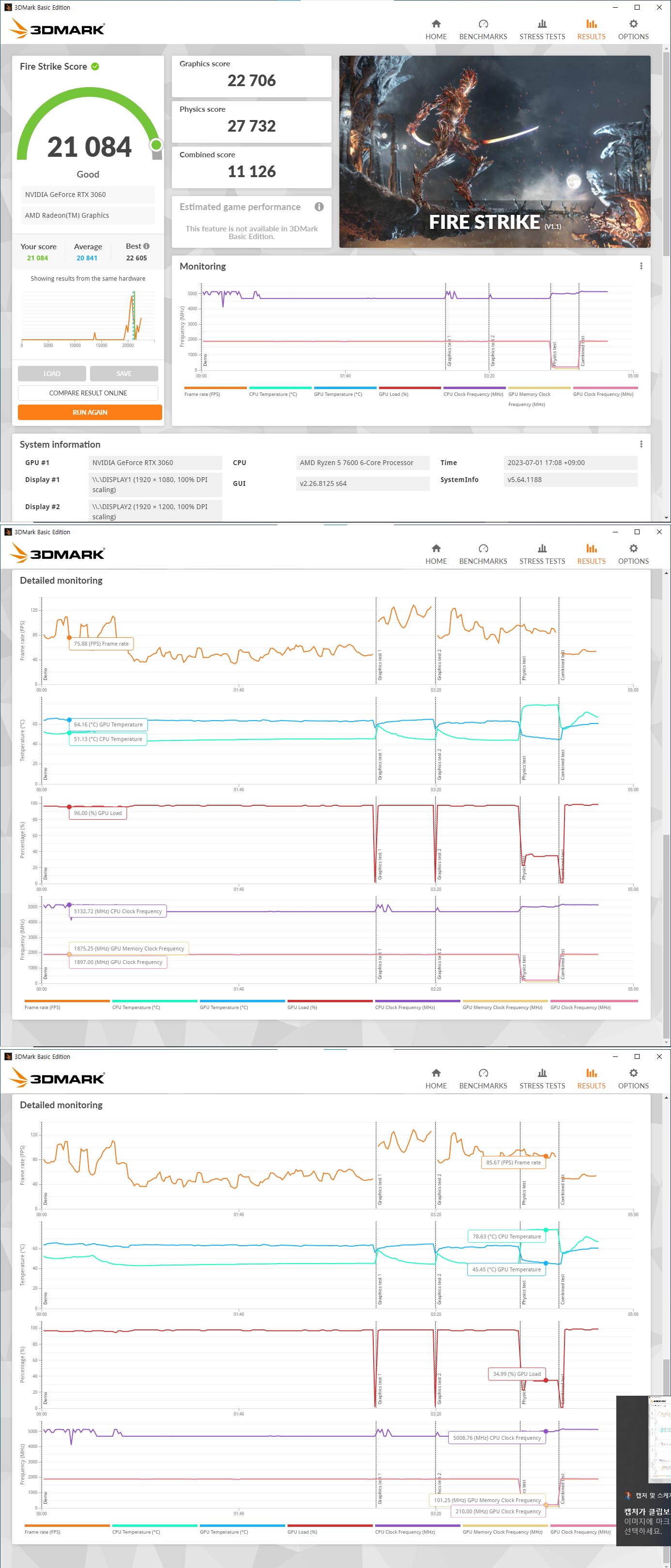Click the AMD Ryzen 5 7600 6-Core Processor field
671x1568 pixels.
[x=362, y=463]
